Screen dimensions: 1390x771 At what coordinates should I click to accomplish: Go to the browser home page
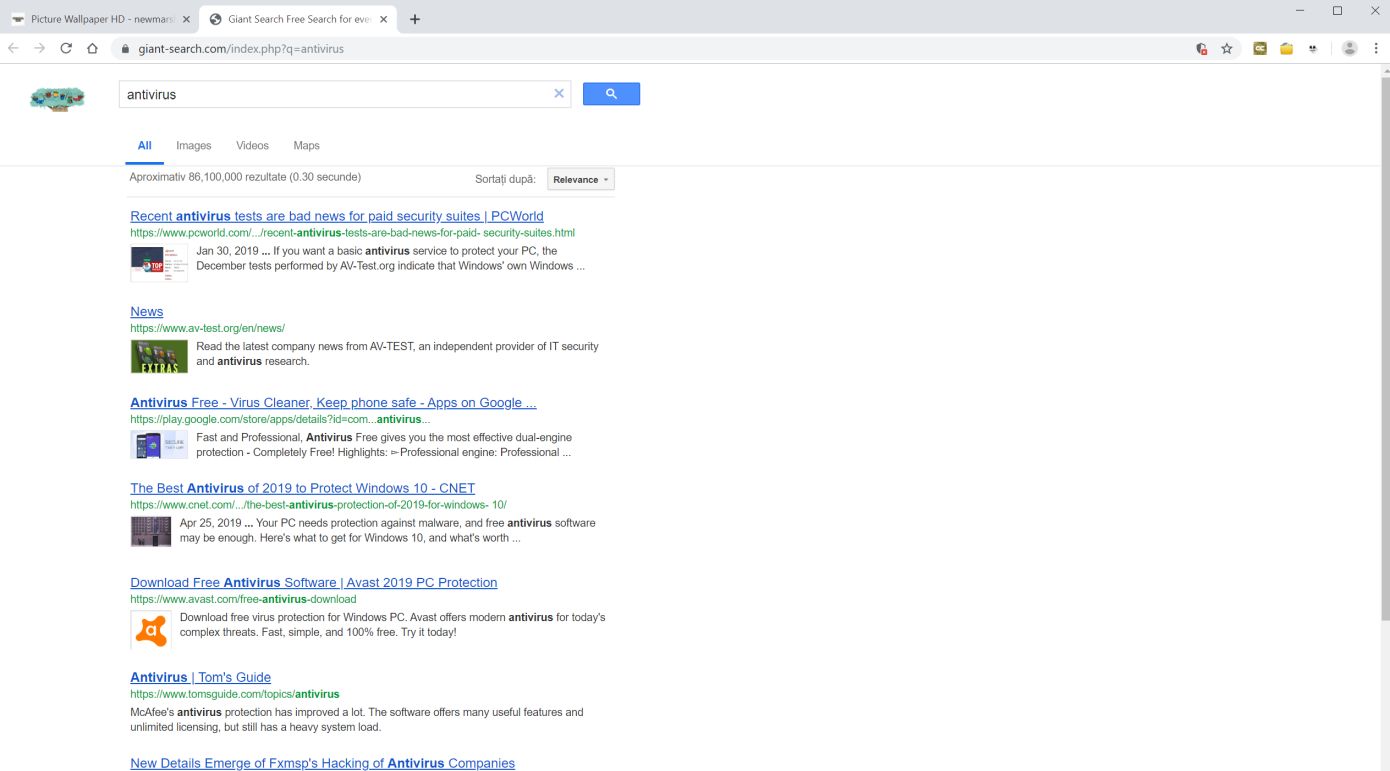(92, 48)
